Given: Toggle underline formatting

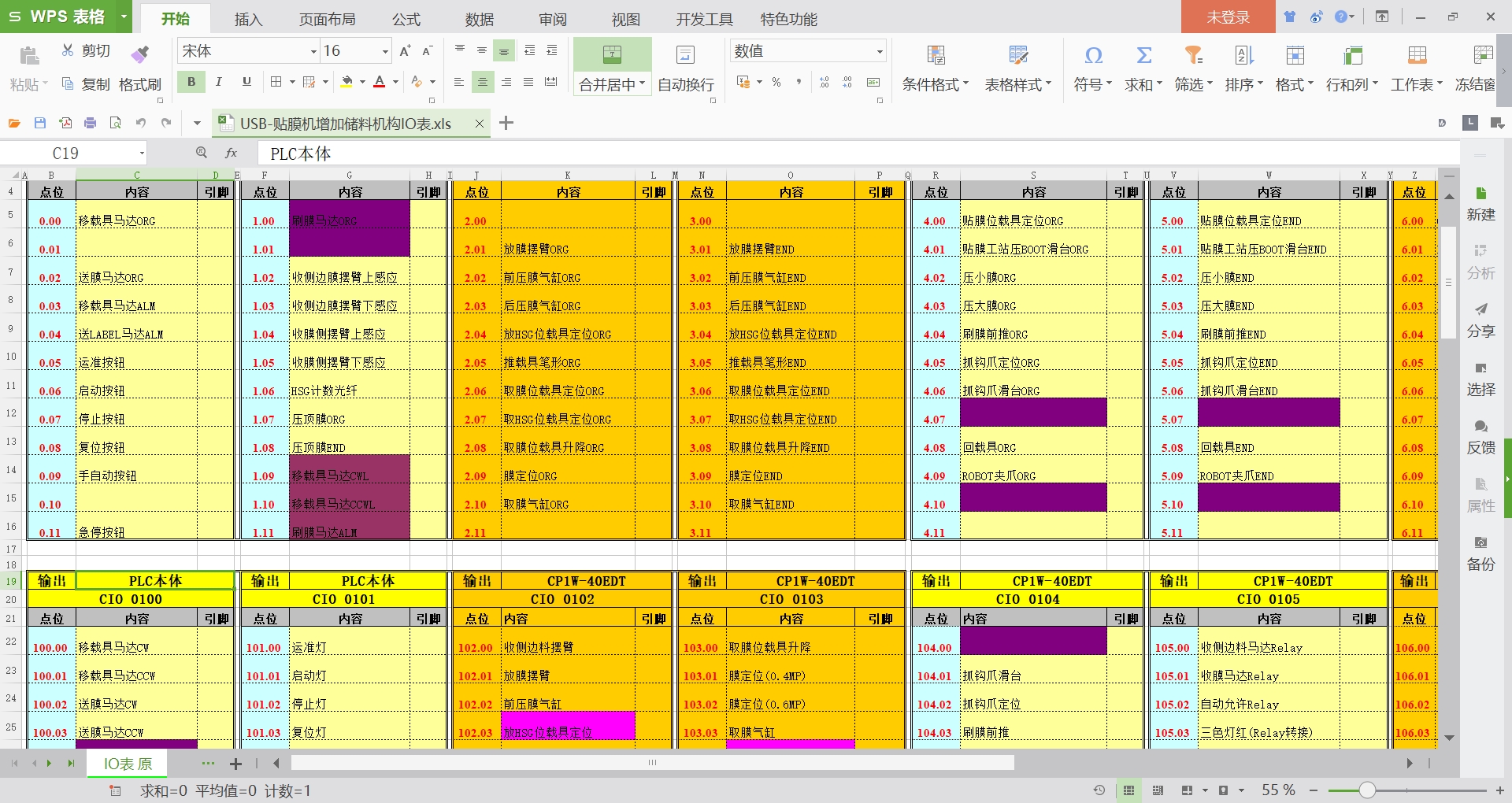Looking at the screenshot, I should pos(246,81).
